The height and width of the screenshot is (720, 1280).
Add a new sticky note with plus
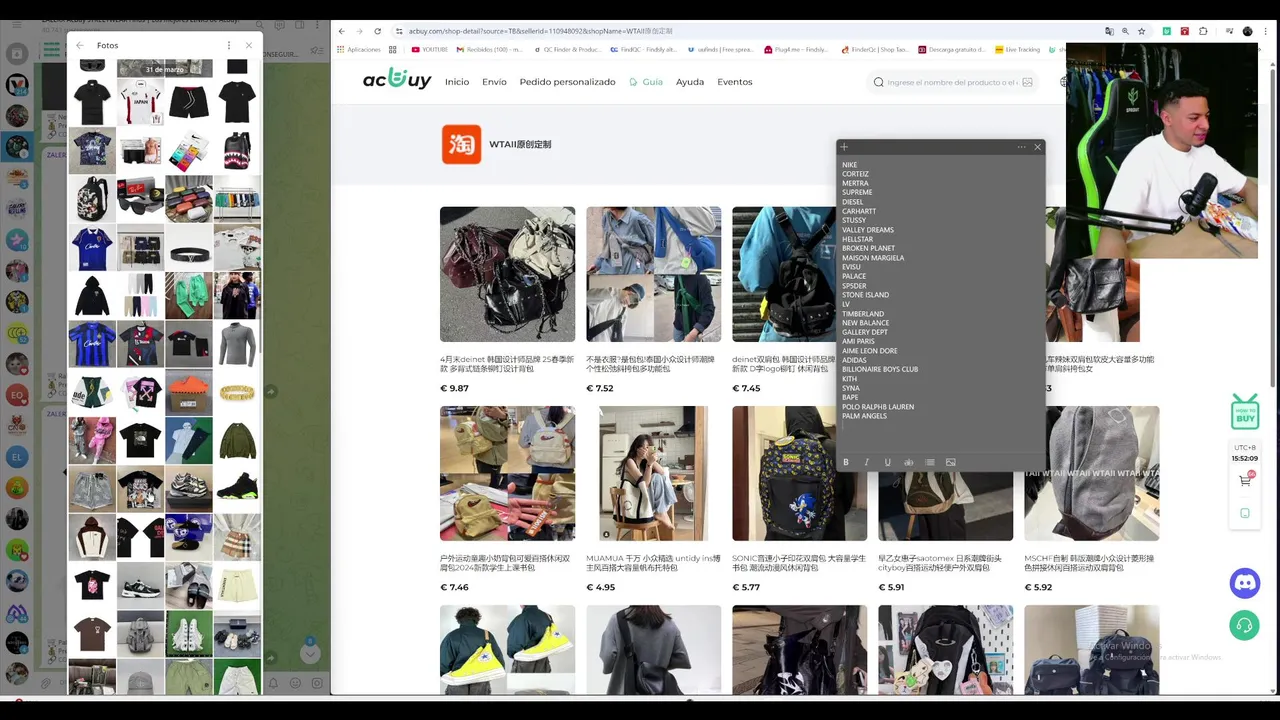coord(844,147)
